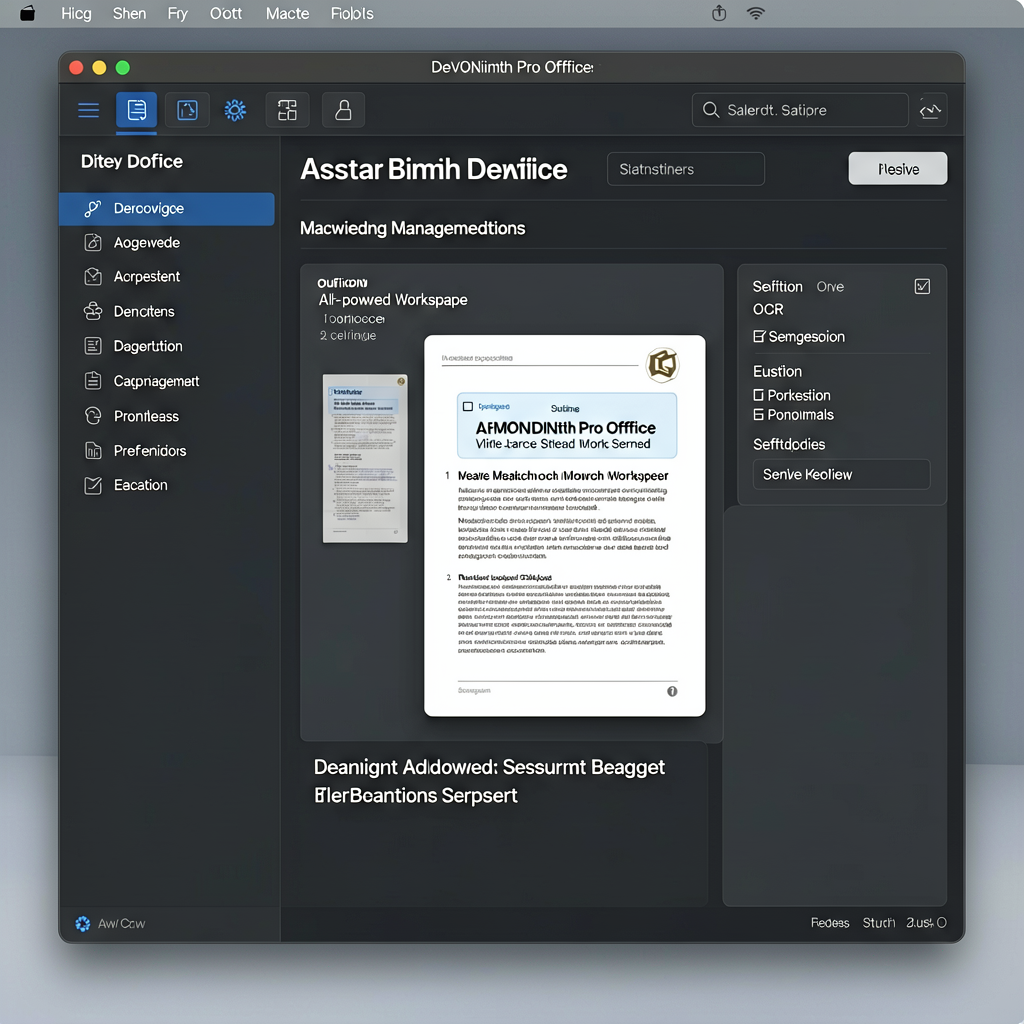Click the Capnagemert sidebar icon

tap(93, 380)
